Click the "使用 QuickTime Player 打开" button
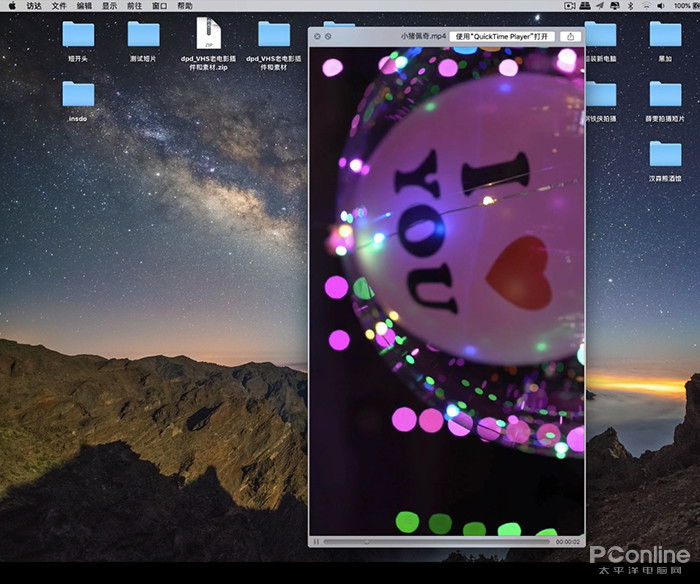Viewport: 700px width, 584px height. pyautogui.click(x=501, y=36)
